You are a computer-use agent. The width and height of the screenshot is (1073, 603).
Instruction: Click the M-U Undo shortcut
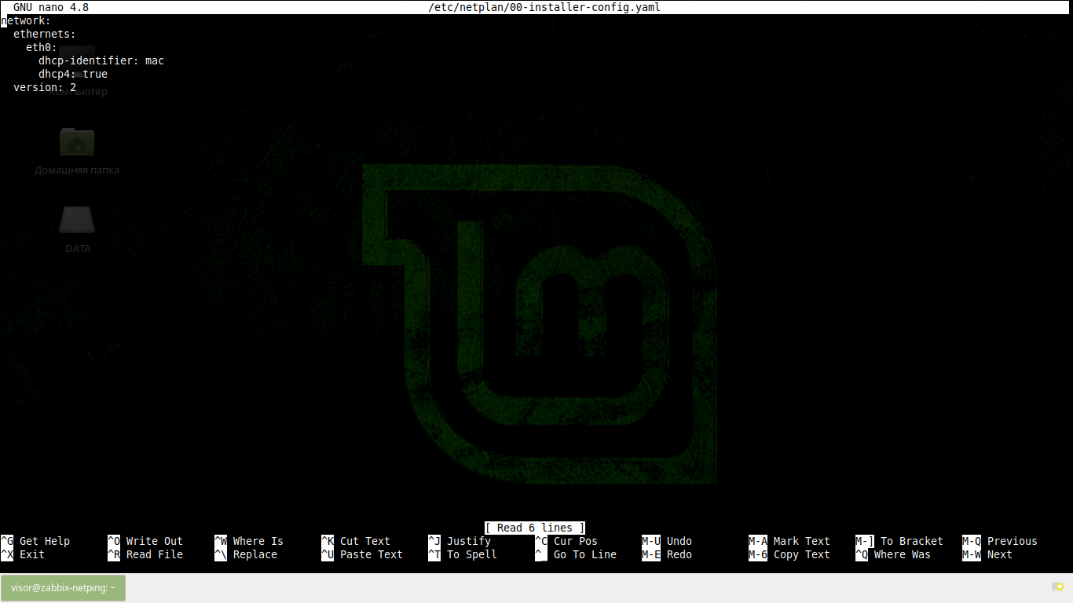coord(667,541)
